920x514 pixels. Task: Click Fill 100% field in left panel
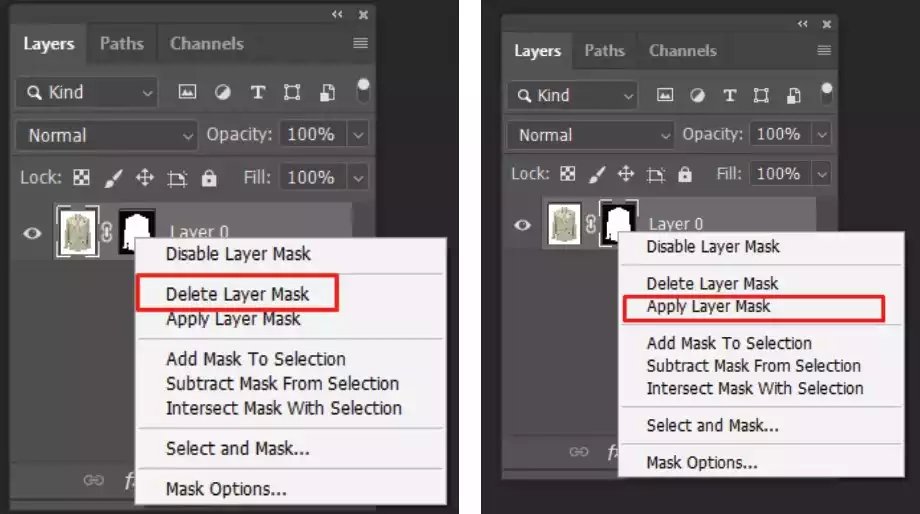311,177
